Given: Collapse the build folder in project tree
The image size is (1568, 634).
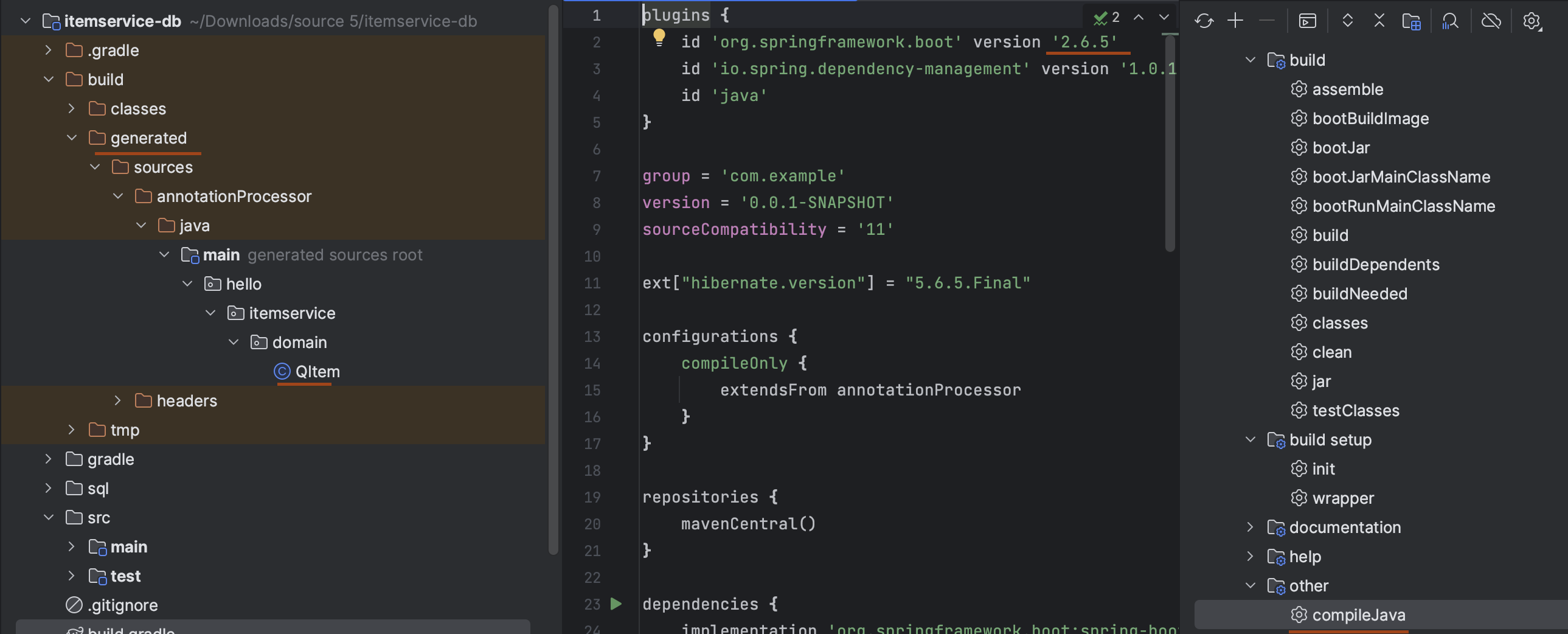Looking at the screenshot, I should (49, 80).
